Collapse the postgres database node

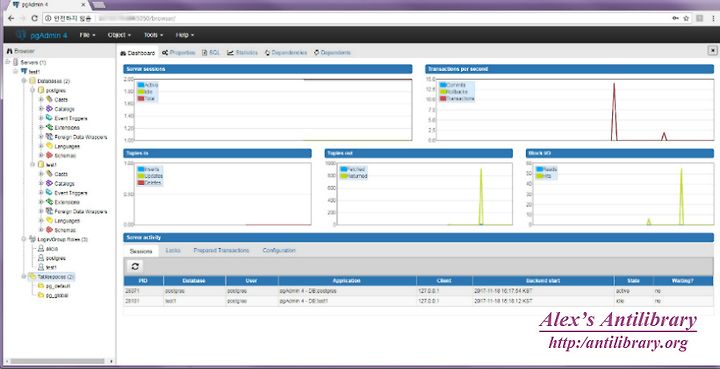[x=33, y=90]
